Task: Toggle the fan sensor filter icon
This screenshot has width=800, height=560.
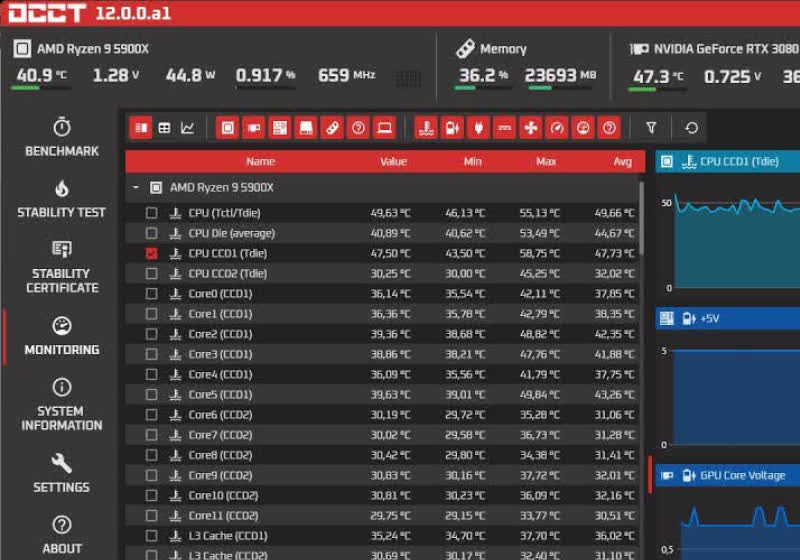Action: click(x=531, y=128)
